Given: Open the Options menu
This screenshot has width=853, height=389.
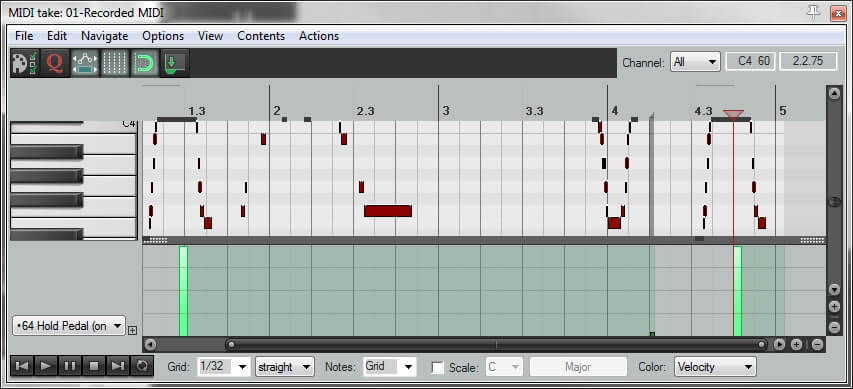Looking at the screenshot, I should point(163,36).
